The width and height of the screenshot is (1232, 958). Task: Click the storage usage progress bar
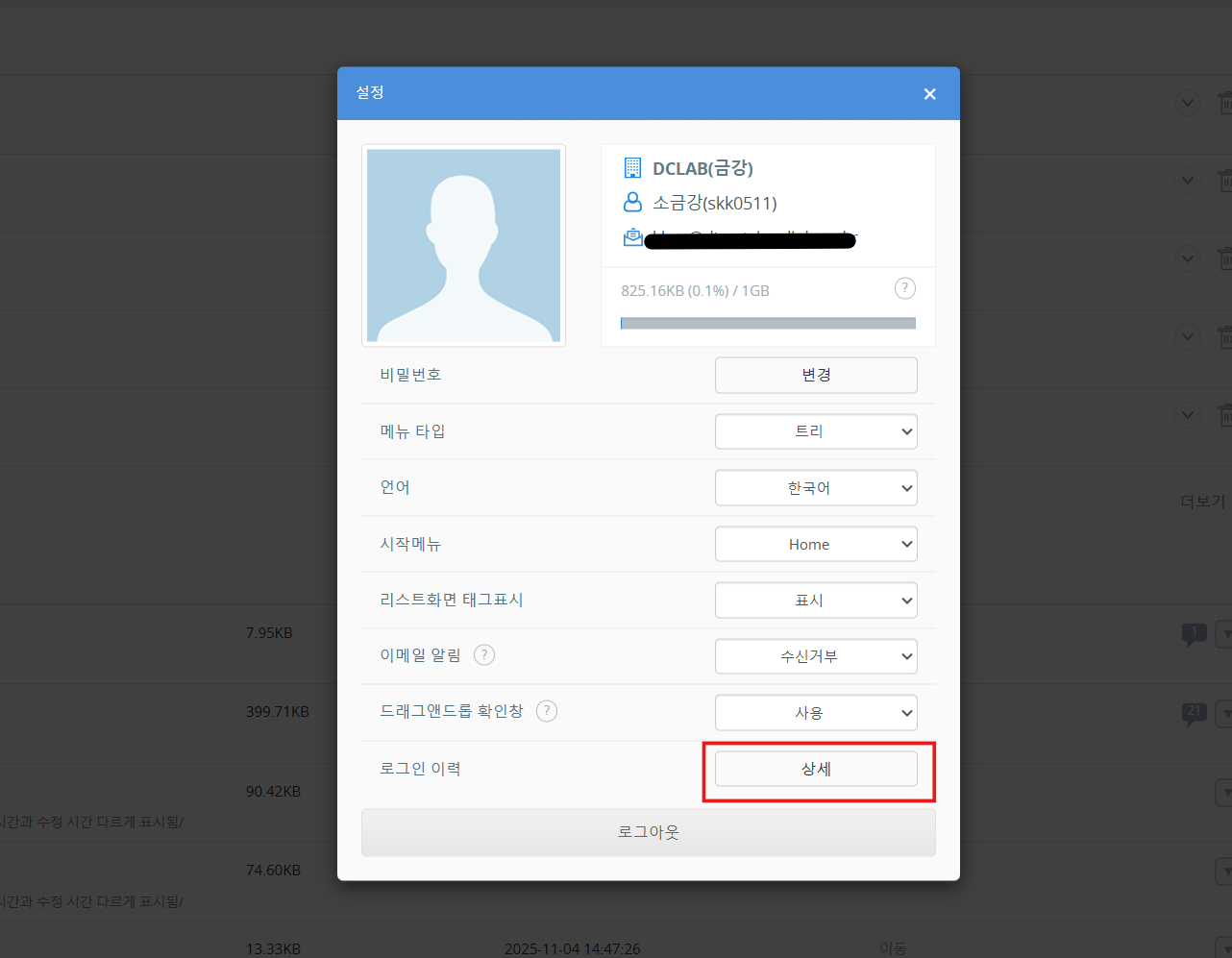tap(768, 324)
